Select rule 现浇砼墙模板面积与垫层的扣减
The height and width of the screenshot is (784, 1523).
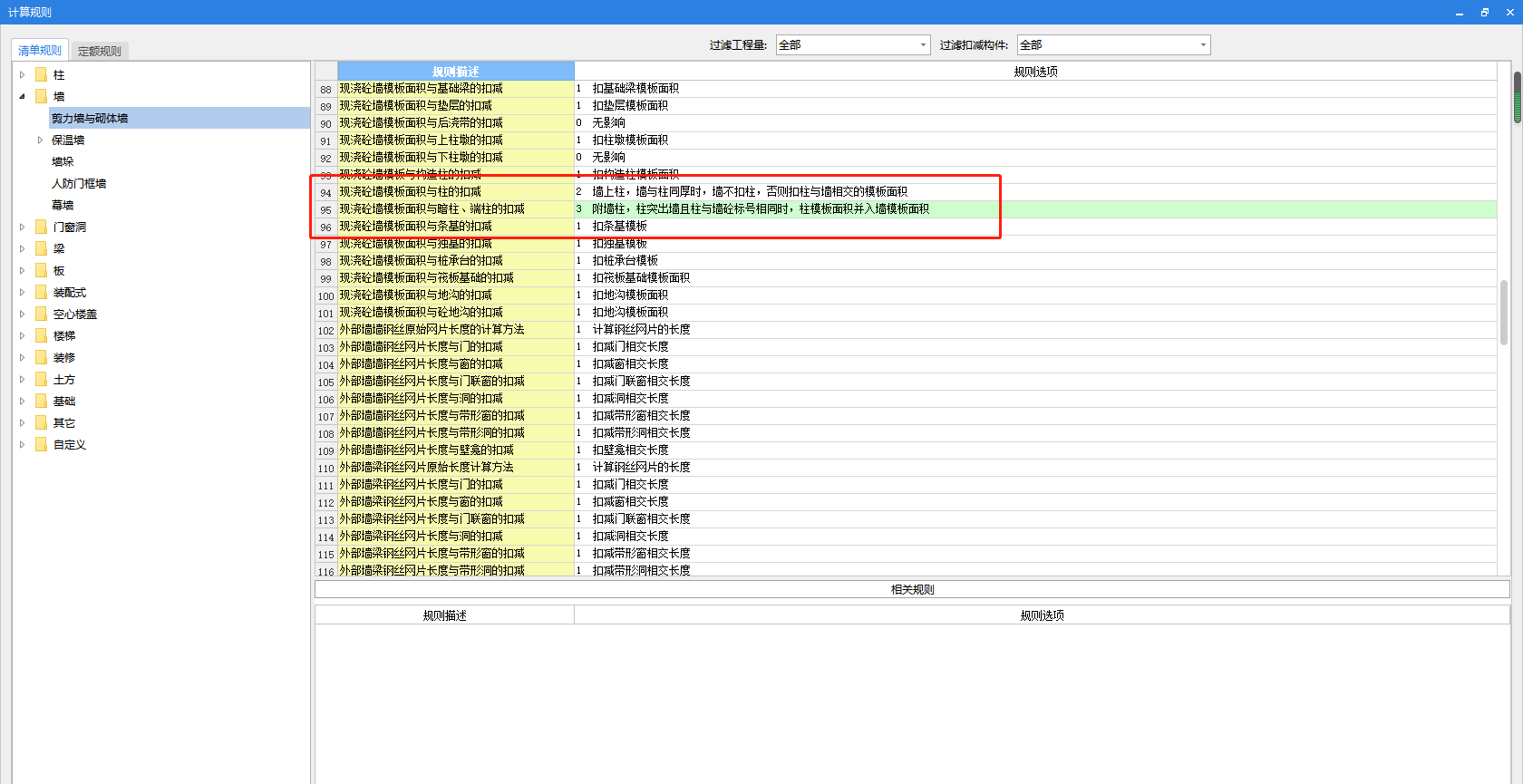[456, 106]
